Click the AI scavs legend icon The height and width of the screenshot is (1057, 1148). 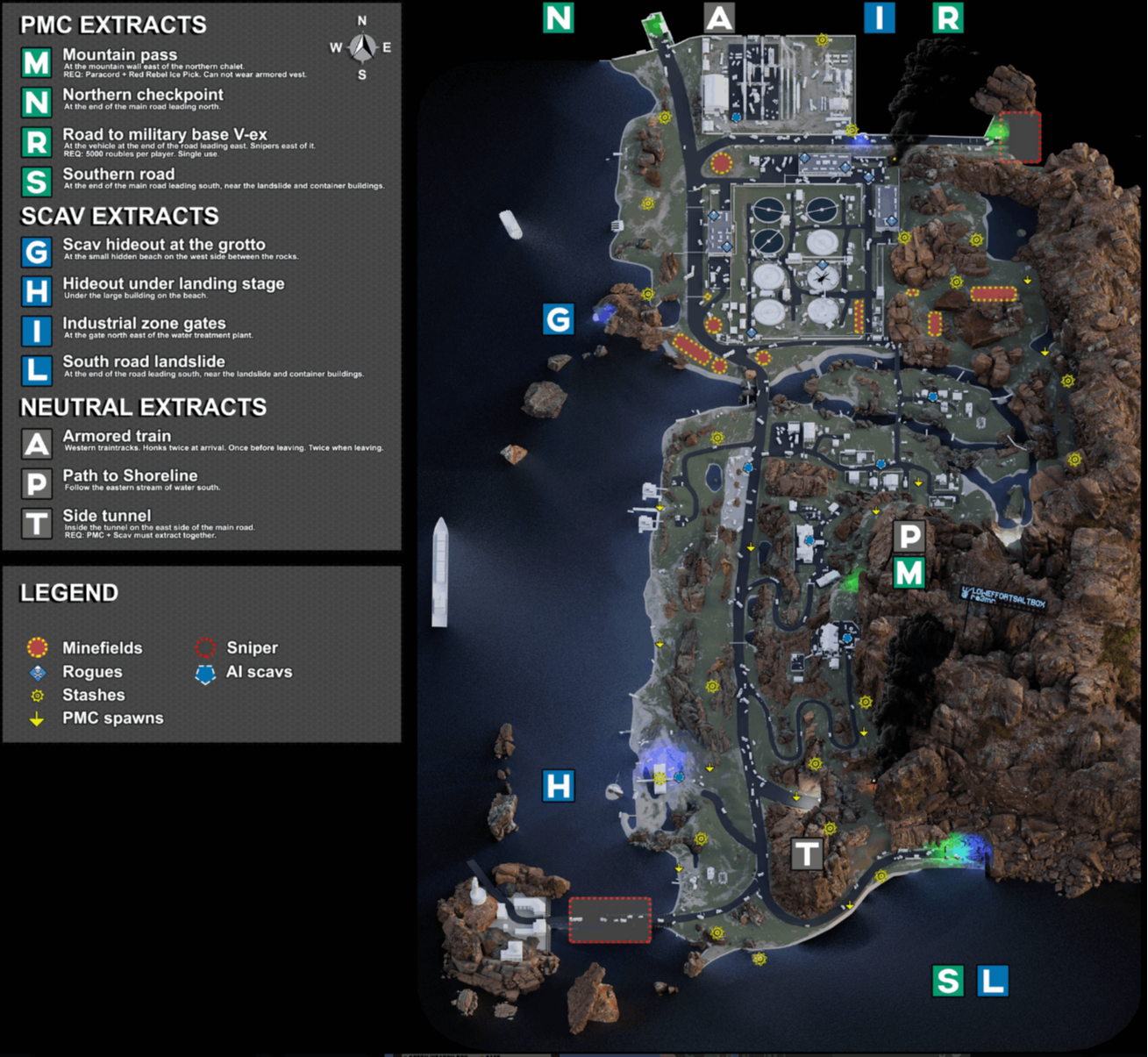tap(204, 673)
